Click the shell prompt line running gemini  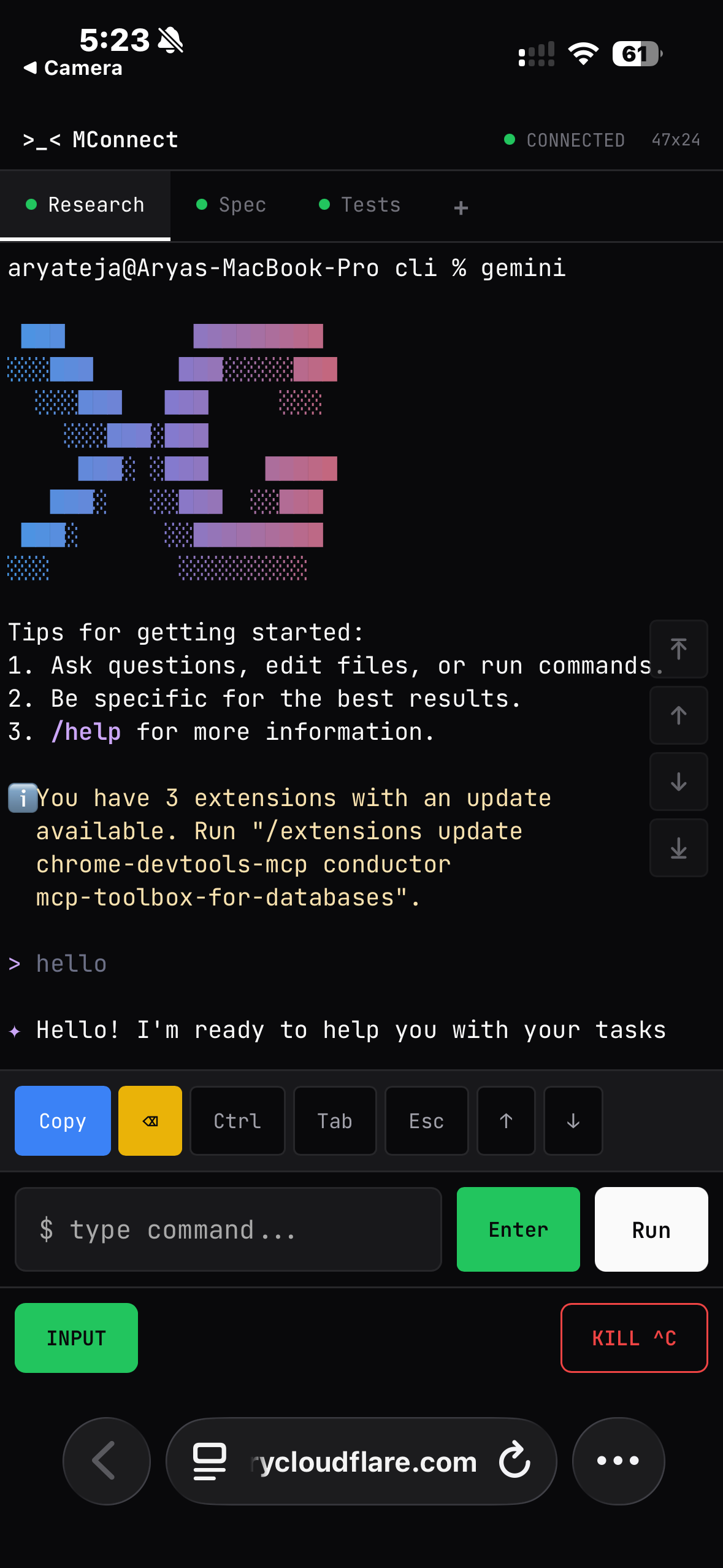[x=286, y=268]
